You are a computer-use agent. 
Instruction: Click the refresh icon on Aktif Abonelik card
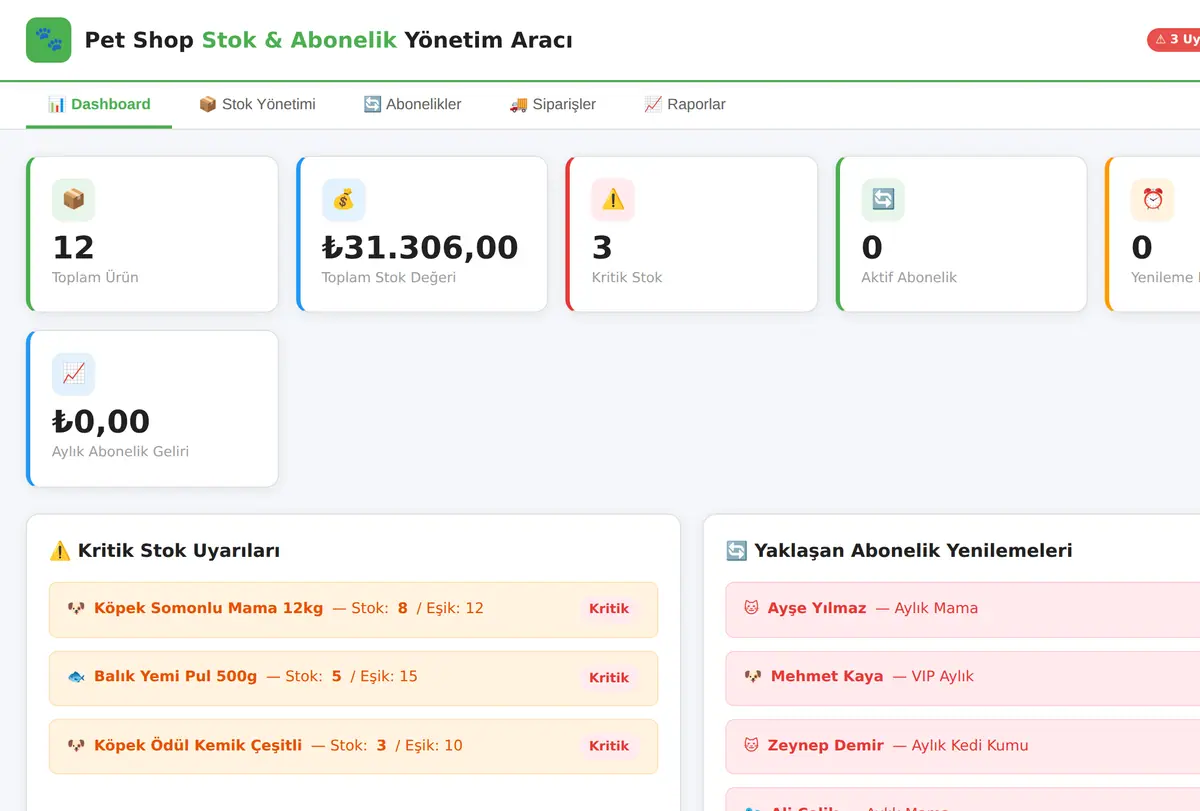[x=883, y=200]
